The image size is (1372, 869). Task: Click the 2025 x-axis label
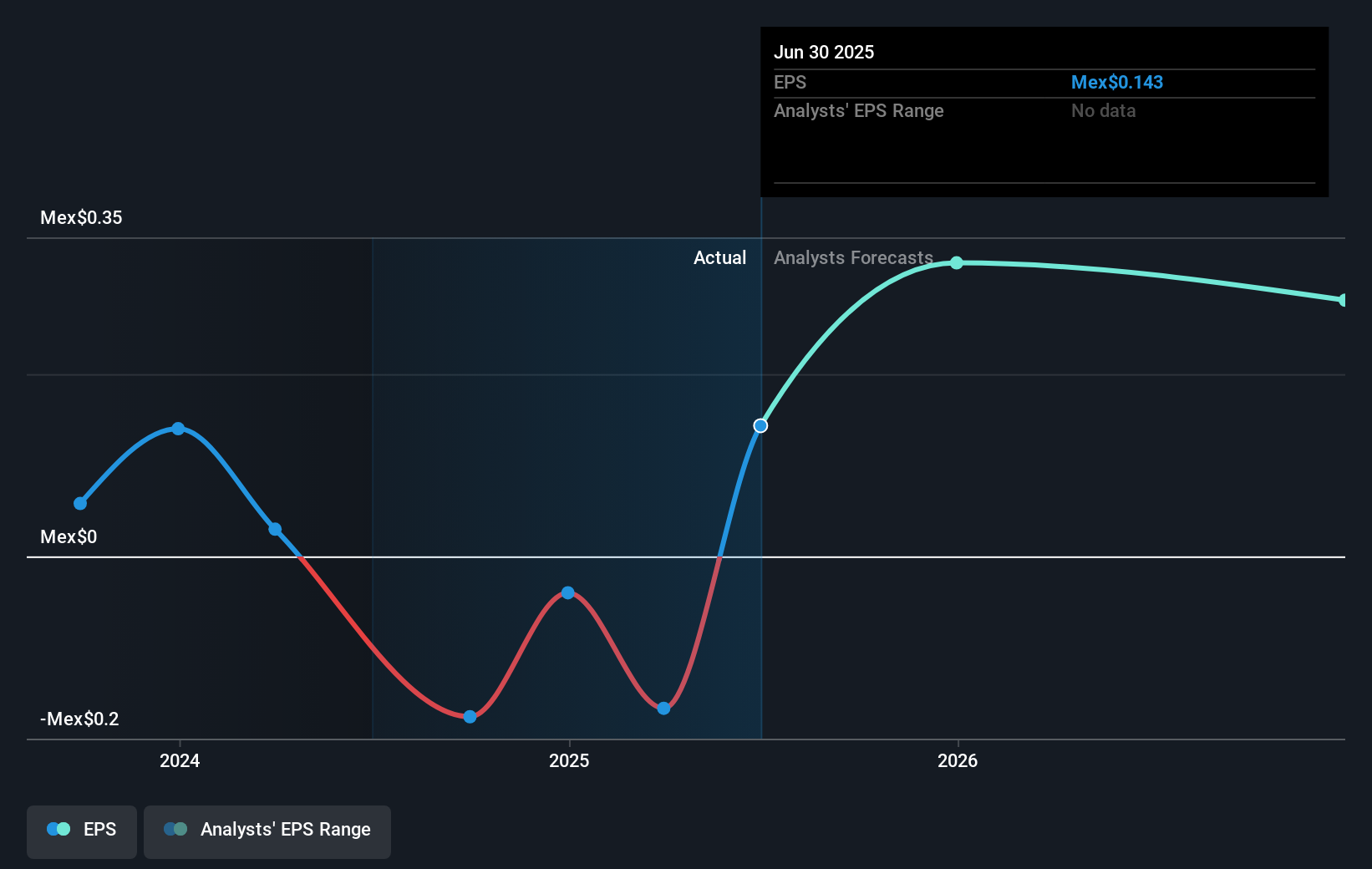pos(569,760)
